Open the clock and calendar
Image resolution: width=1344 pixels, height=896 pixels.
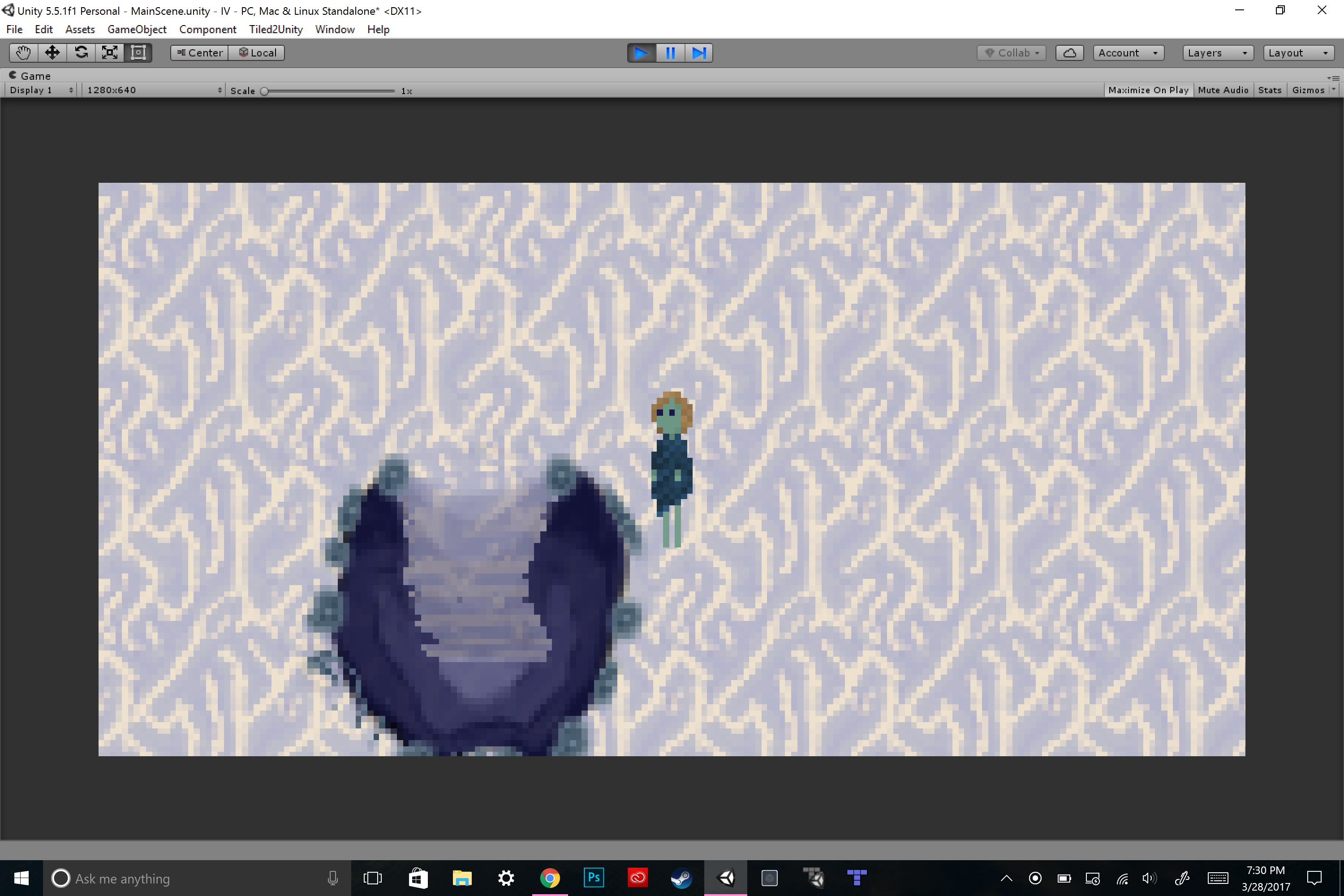click(1266, 879)
